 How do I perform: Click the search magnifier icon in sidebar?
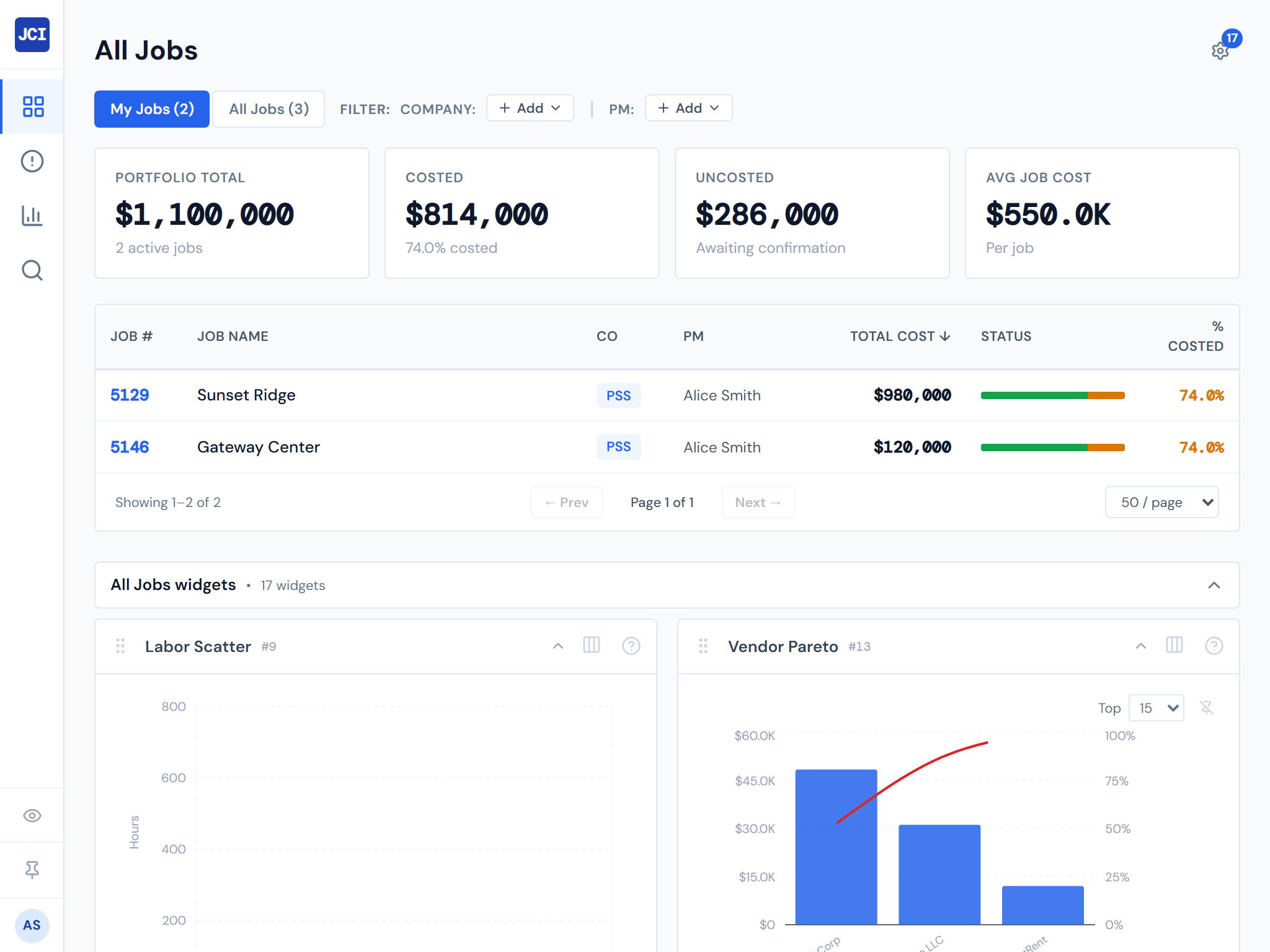pos(32,270)
